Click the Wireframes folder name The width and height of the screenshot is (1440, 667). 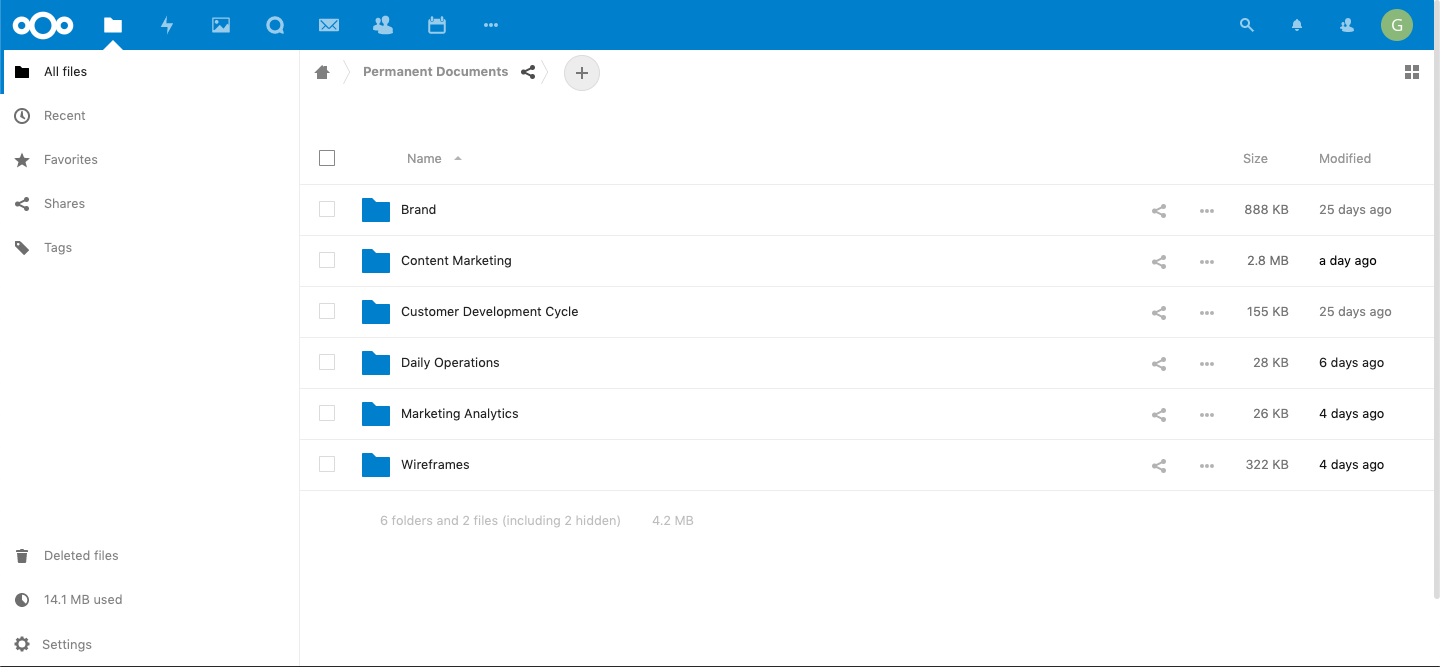(x=435, y=465)
